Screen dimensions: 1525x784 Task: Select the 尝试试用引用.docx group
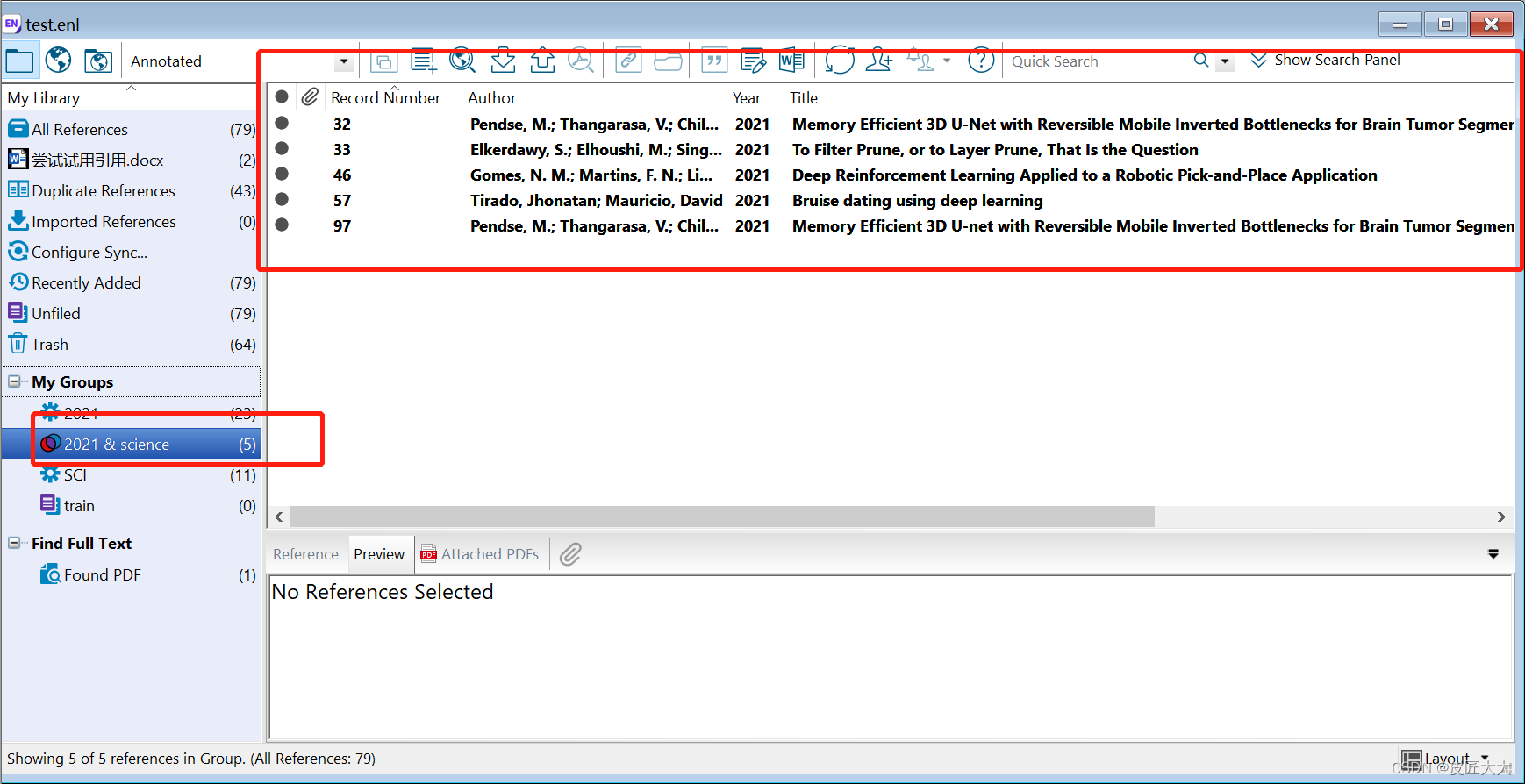[132, 160]
